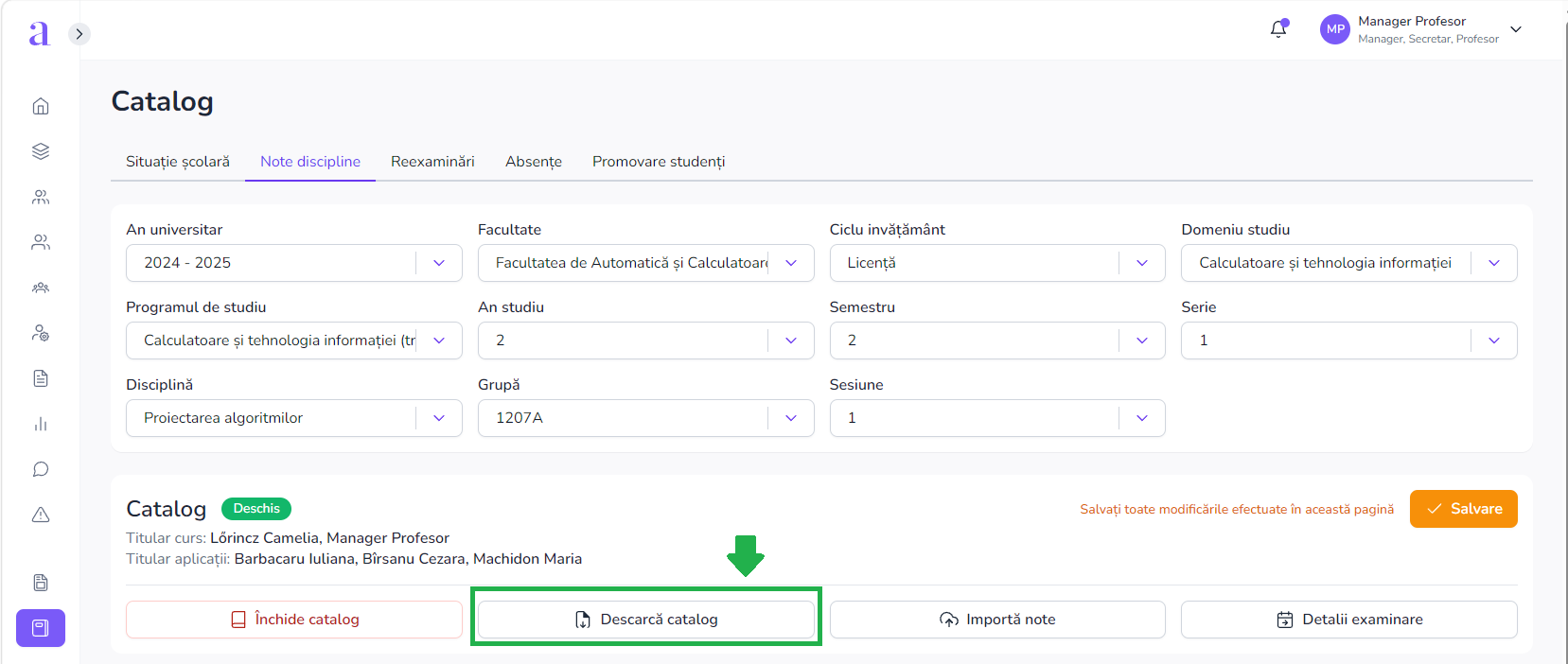The image size is (1568, 664).
Task: Open the stacked layers sidebar icon
Action: (x=41, y=151)
